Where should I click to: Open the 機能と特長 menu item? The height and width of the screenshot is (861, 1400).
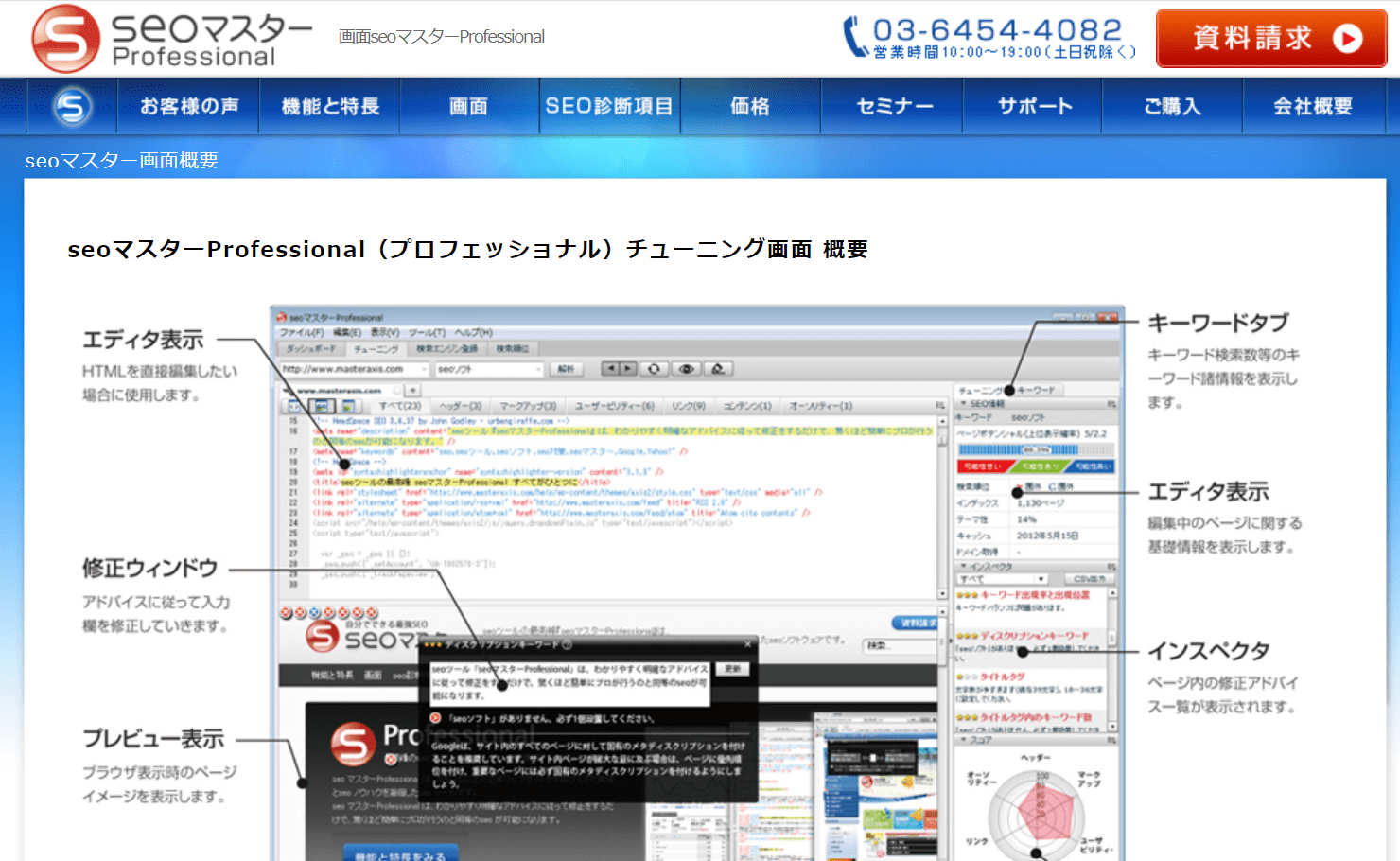coord(330,106)
